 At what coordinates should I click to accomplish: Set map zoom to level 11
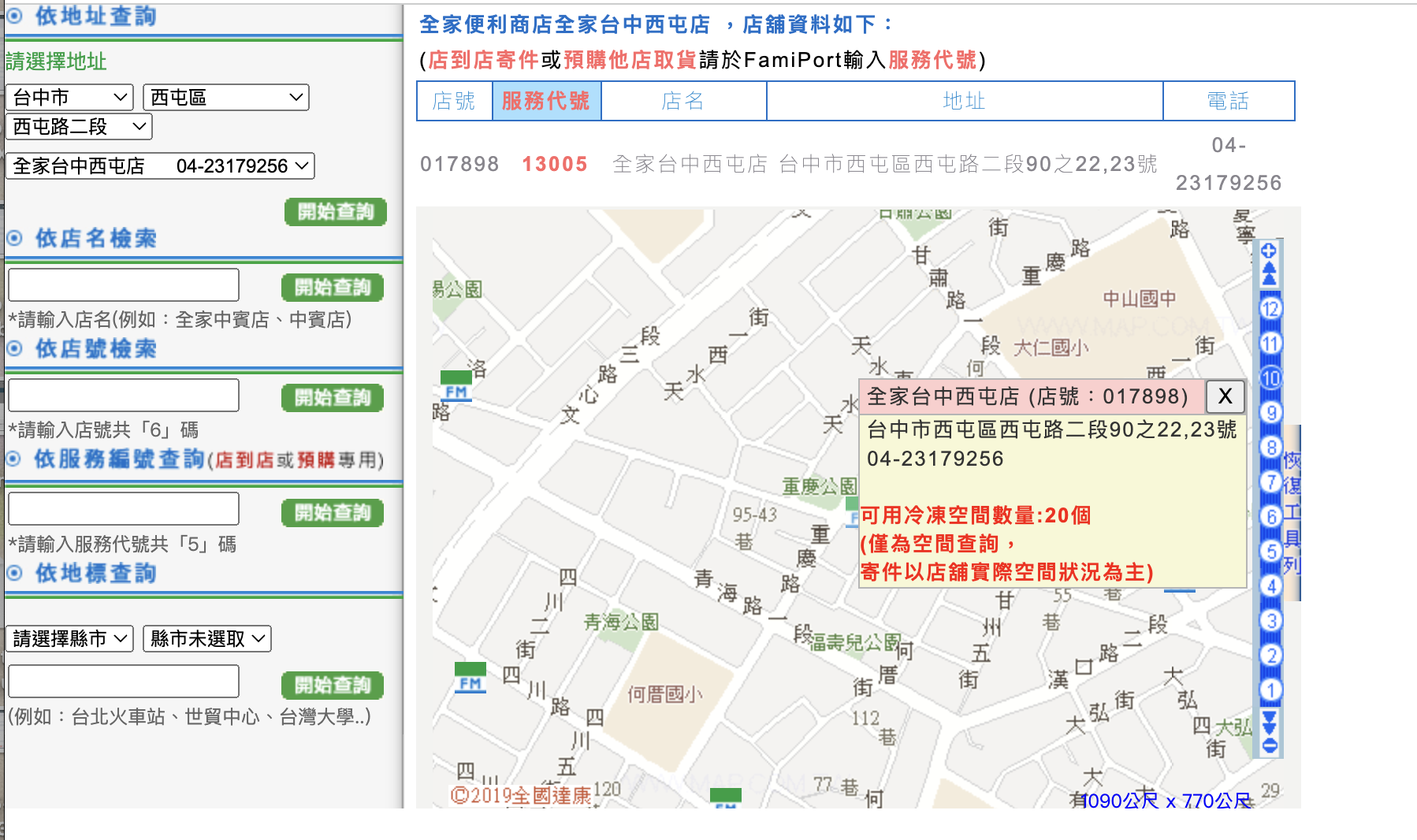[x=1270, y=343]
